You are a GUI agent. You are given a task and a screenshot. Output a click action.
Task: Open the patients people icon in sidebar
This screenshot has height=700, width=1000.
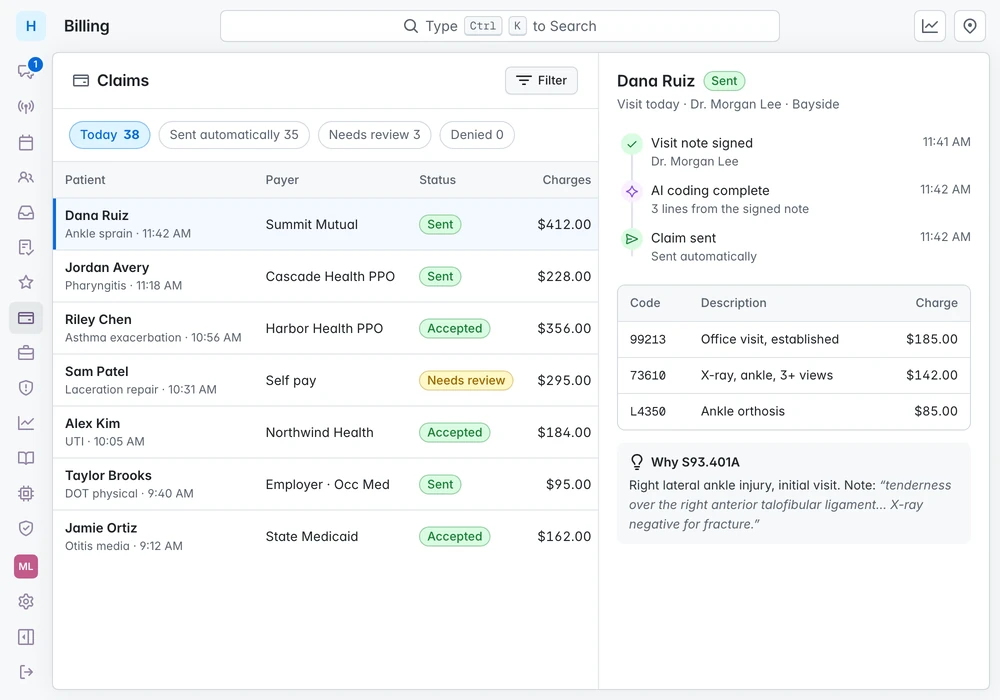26,177
